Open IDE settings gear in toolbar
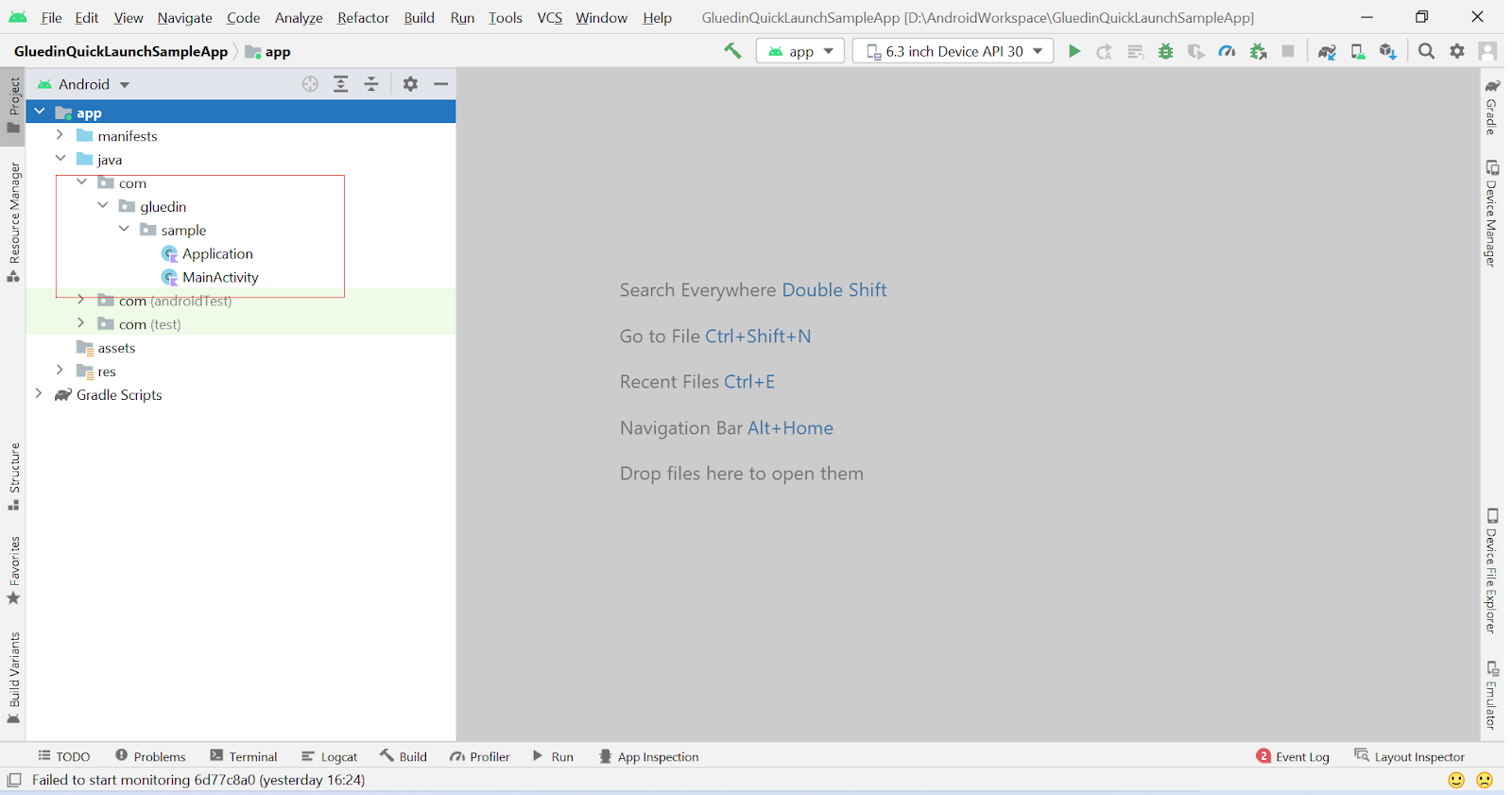This screenshot has width=1512, height=795. 1457,51
